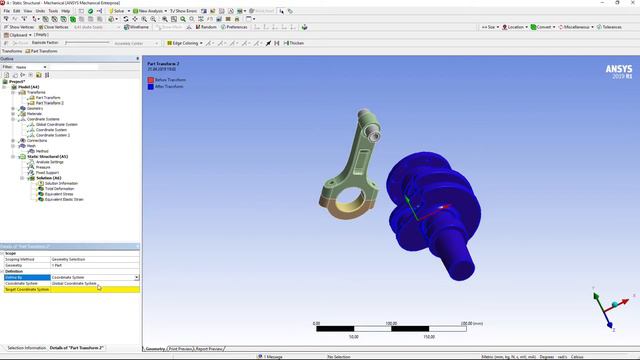Open the Edit menu
The width and height of the screenshot is (640, 360).
(x=17, y=11)
